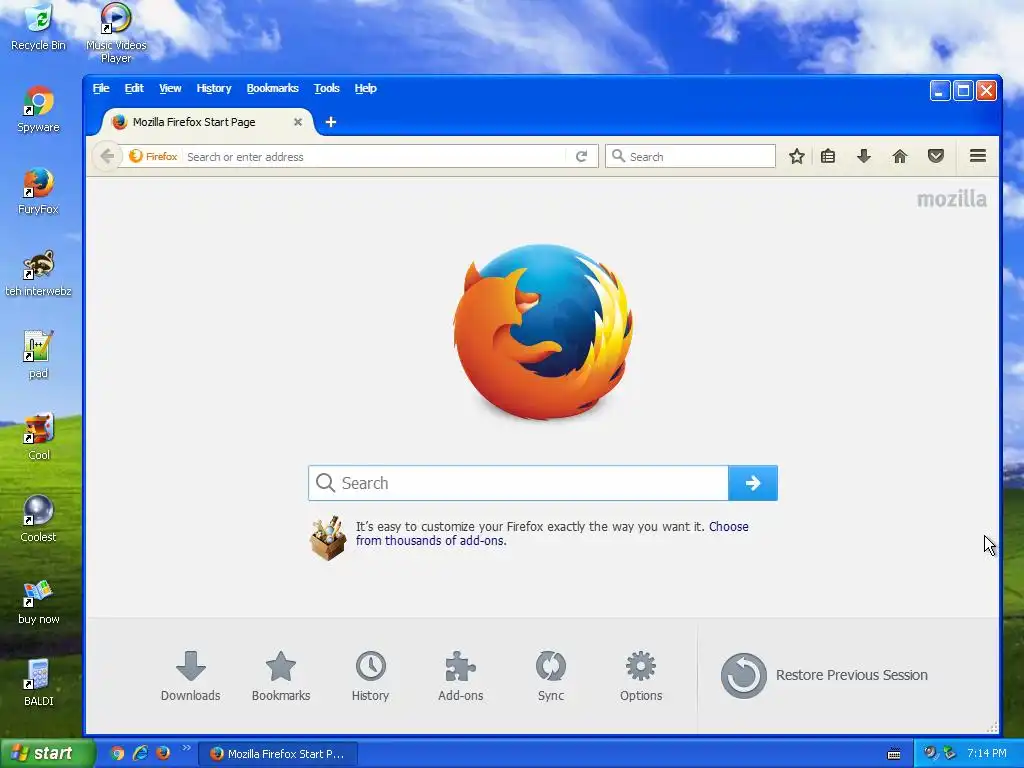1024x768 pixels.
Task: Close the Mozilla Firefox Start Page tab
Action: click(298, 122)
